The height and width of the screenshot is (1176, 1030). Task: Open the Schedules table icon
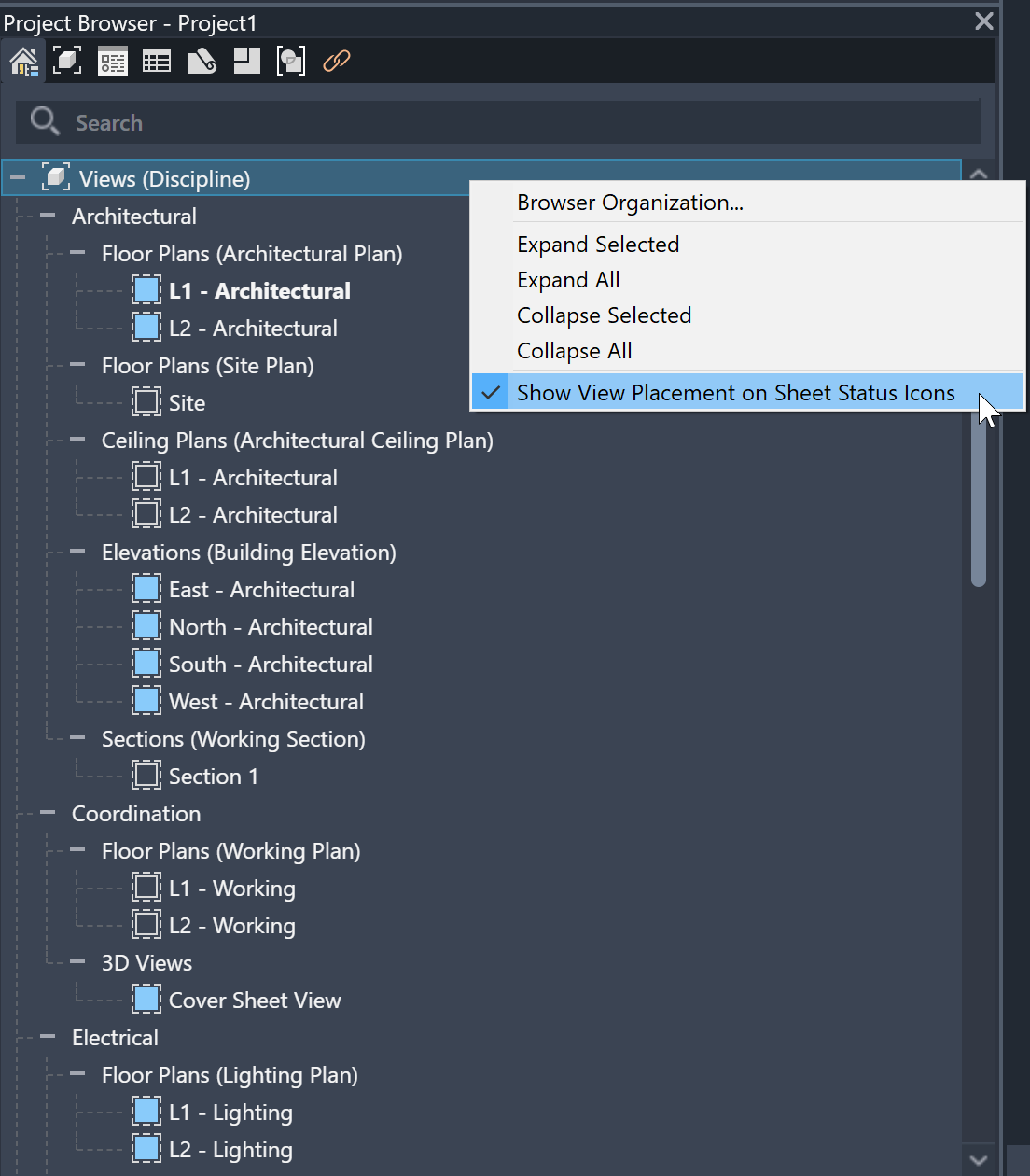pos(156,61)
